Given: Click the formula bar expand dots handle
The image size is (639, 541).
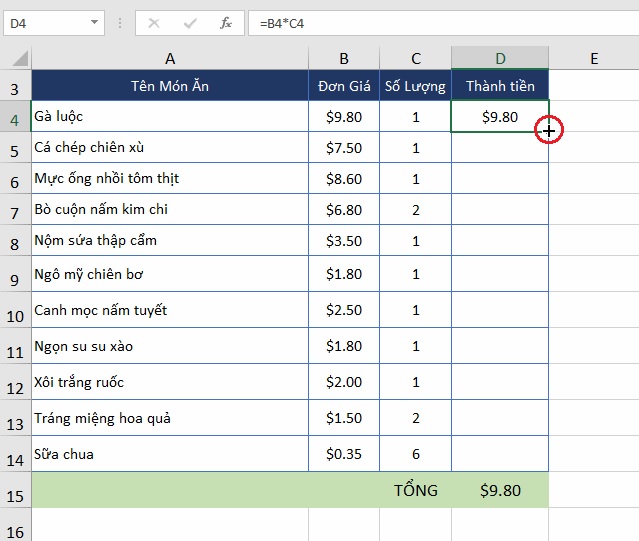Looking at the screenshot, I should (119, 23).
